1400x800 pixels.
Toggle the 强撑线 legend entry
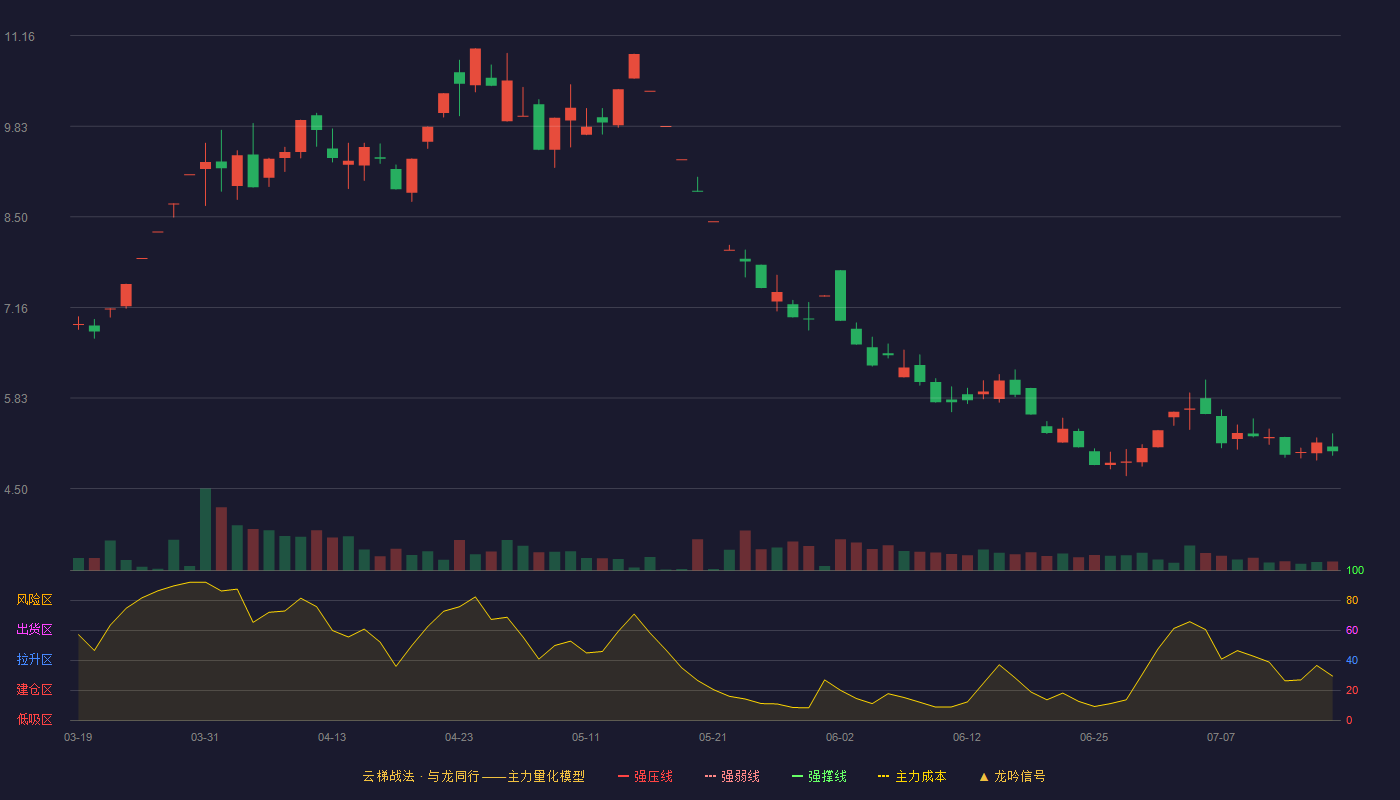click(x=819, y=776)
